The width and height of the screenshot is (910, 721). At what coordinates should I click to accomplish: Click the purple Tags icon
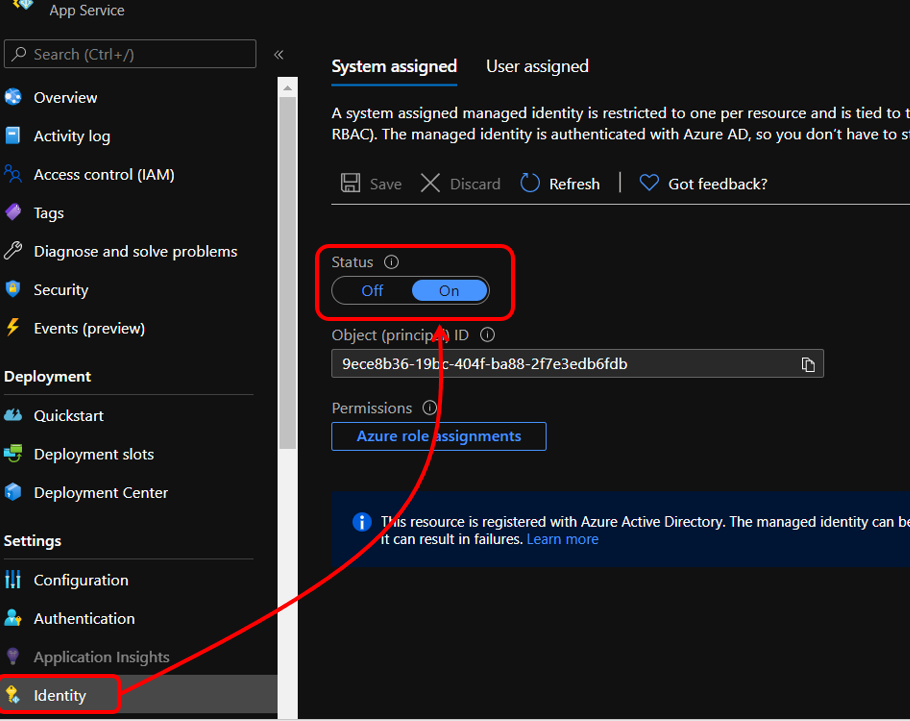click(13, 212)
